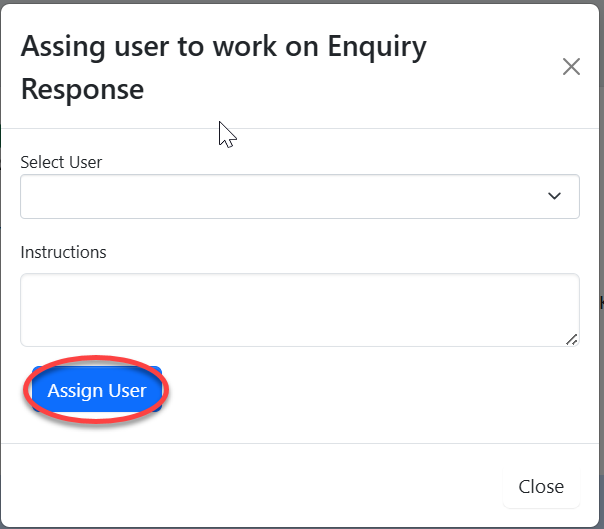
Task: Open the Select User dropdown
Action: [x=299, y=196]
